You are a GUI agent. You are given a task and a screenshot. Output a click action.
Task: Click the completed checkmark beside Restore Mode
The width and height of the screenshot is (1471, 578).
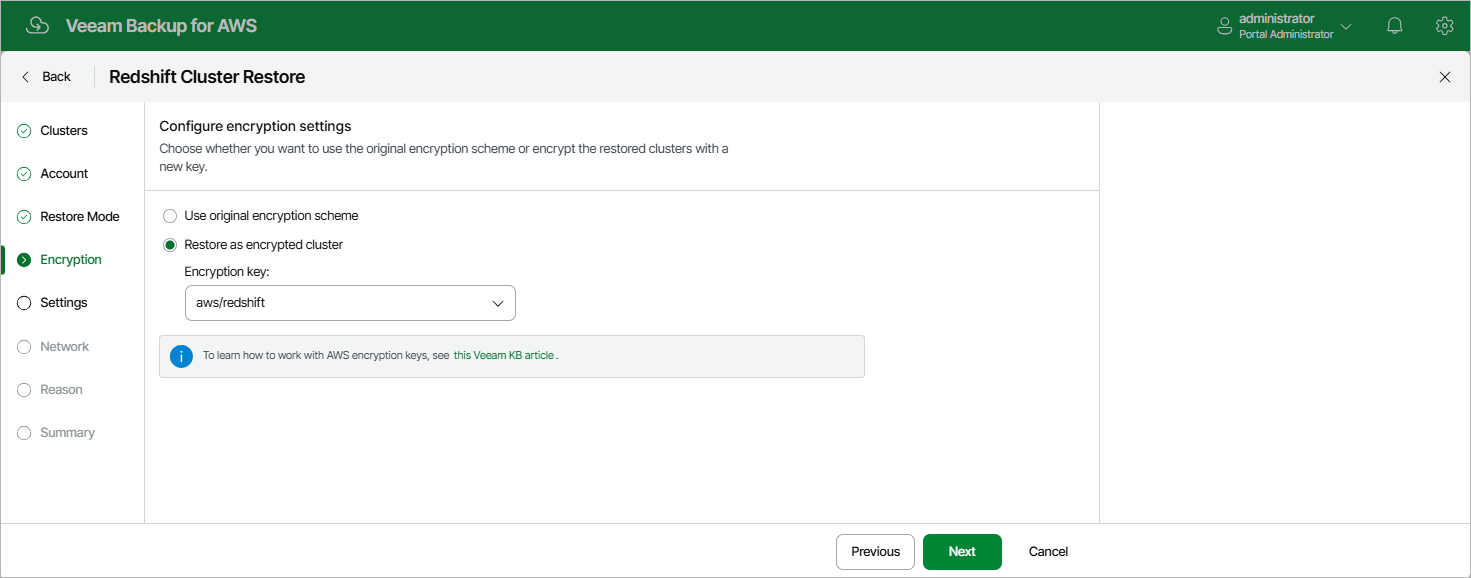[x=24, y=217]
